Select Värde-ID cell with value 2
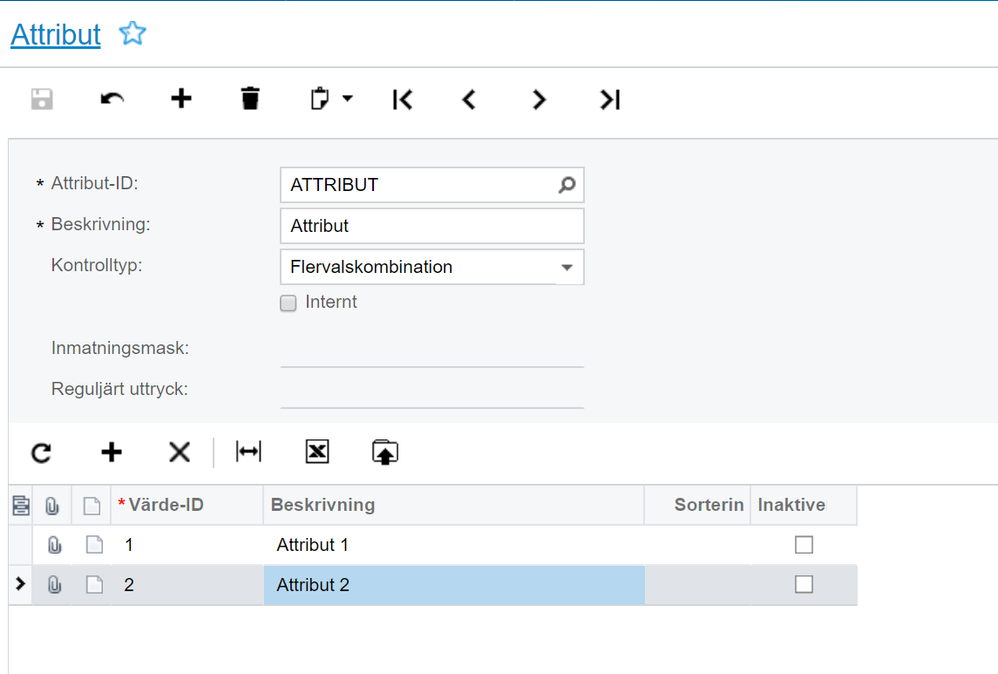Viewport: 998px width, 674px height. click(188, 585)
